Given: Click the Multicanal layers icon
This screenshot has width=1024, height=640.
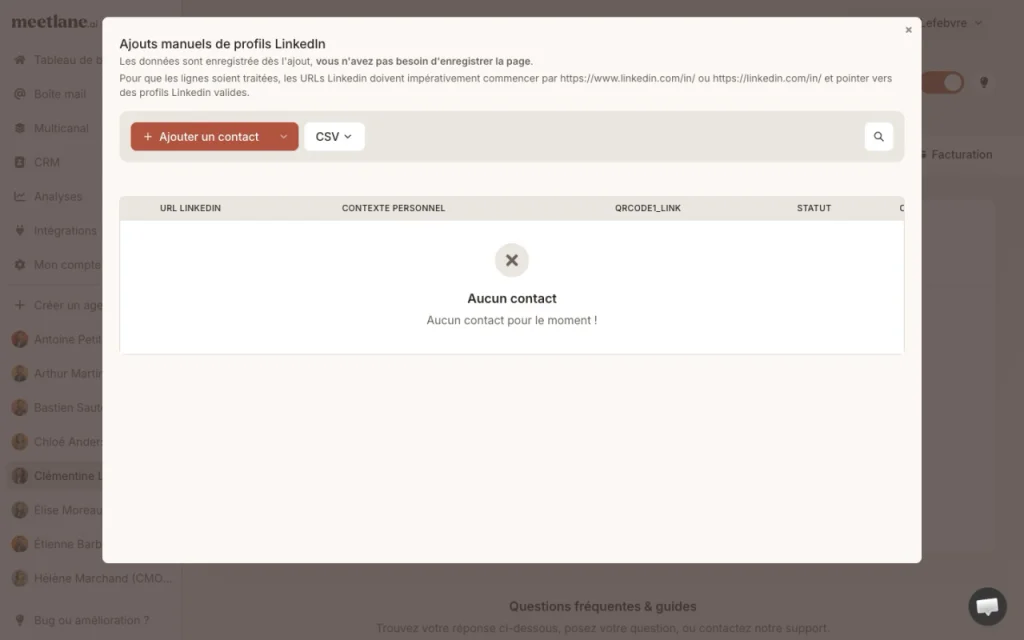Looking at the screenshot, I should [x=20, y=128].
